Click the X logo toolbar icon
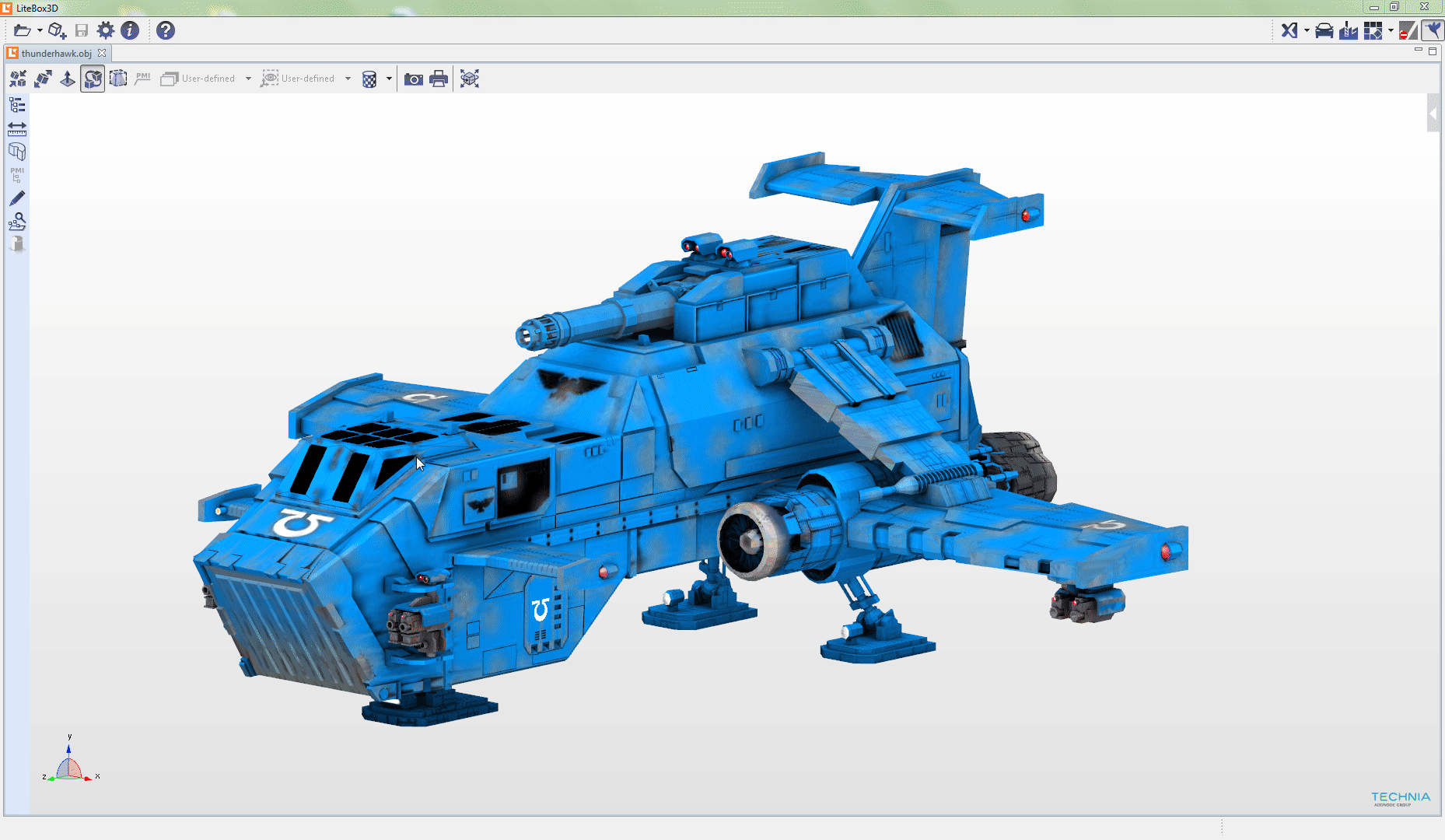 tap(1289, 30)
